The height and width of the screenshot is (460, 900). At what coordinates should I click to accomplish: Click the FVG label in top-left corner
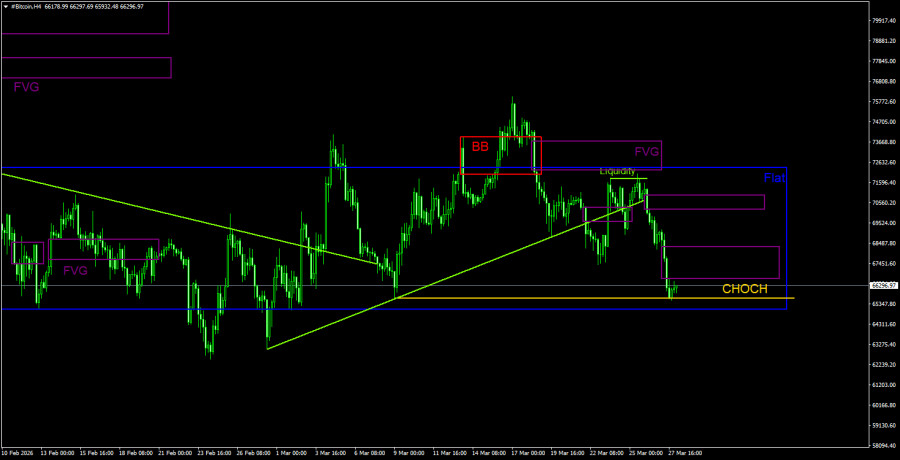point(26,87)
